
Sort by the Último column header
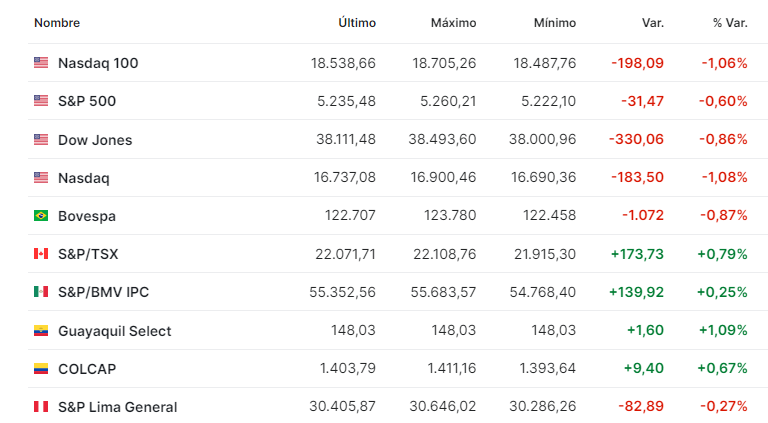(357, 23)
